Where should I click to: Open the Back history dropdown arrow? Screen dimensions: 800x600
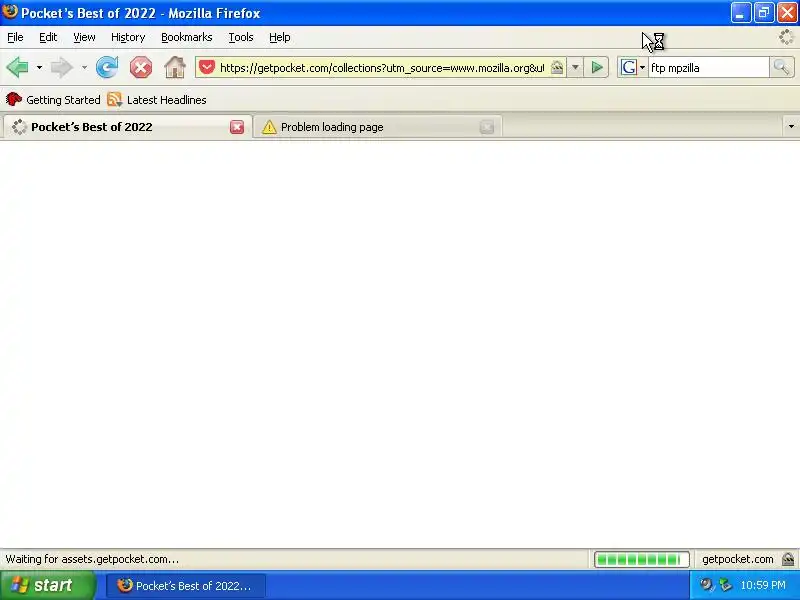point(39,67)
